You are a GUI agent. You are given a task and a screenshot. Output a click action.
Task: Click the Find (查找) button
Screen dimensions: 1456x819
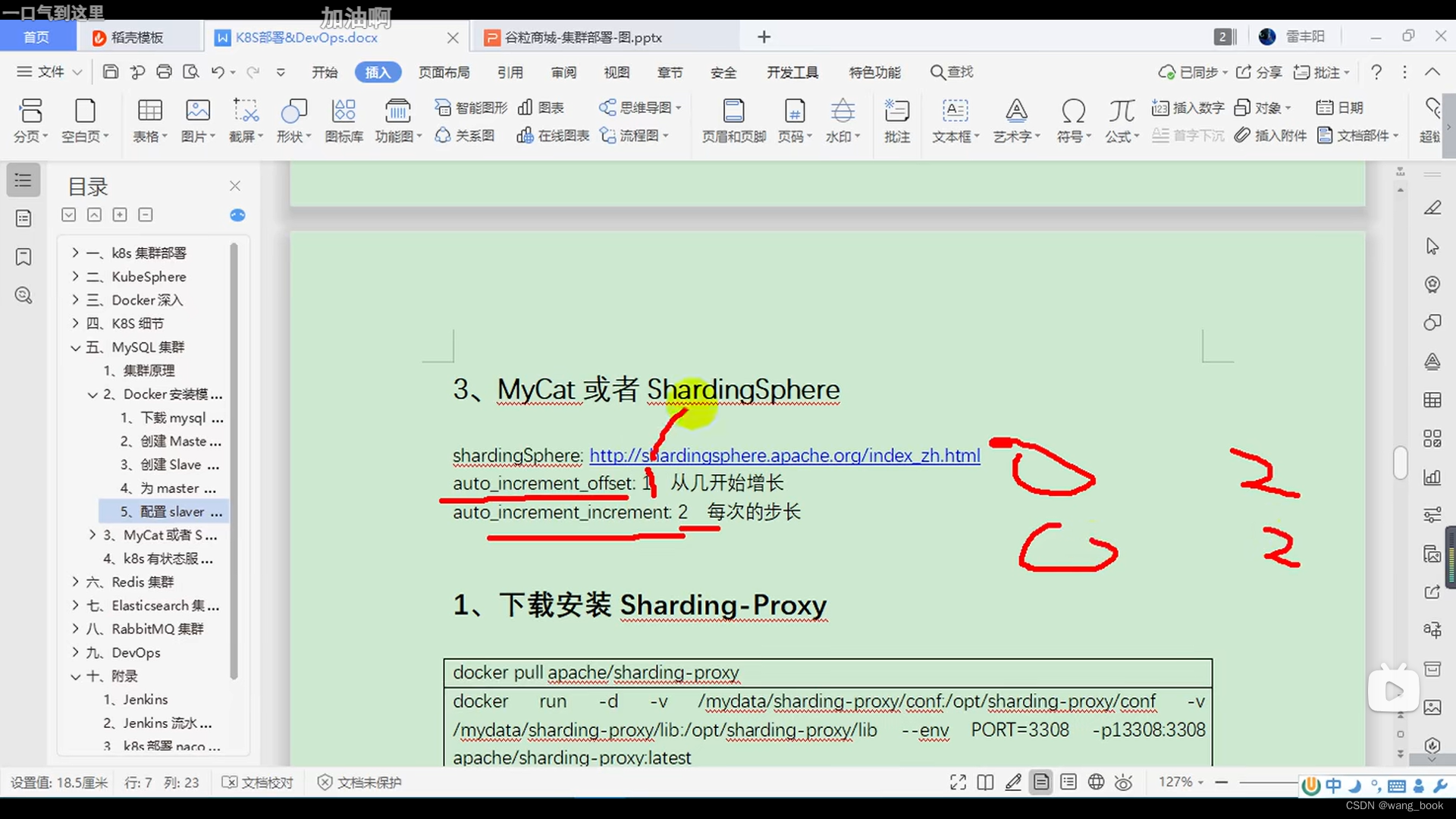952,72
